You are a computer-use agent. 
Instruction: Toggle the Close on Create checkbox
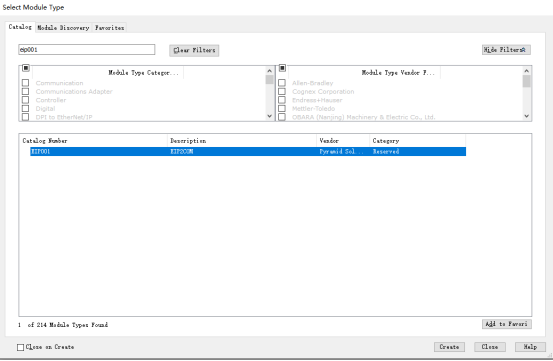tap(20, 347)
